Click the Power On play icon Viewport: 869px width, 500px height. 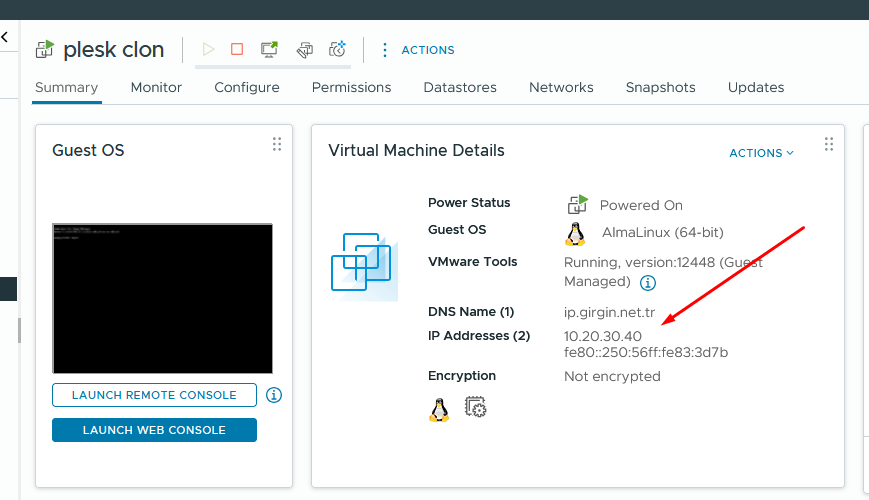tap(208, 49)
